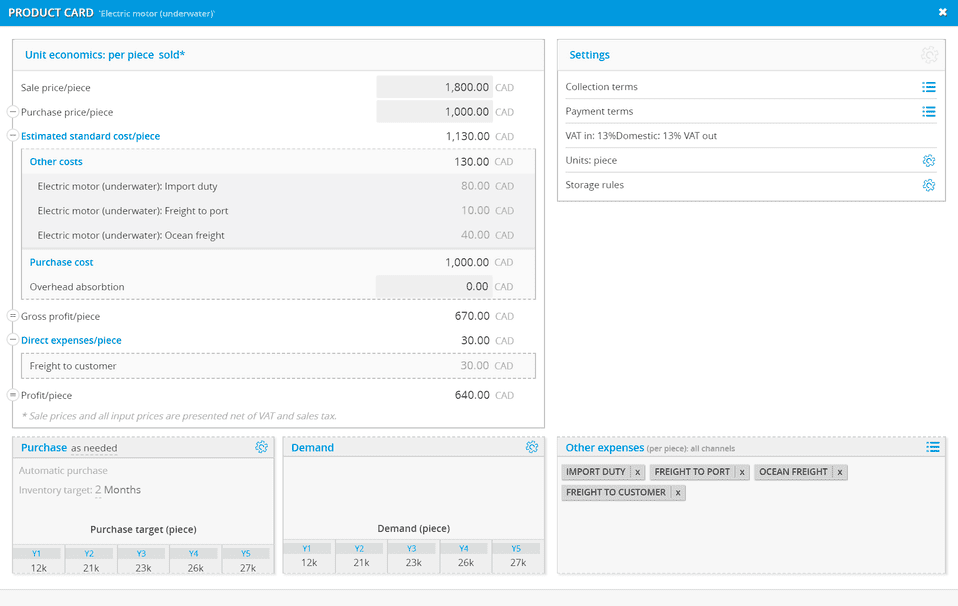Select Y3 column in Purchase target
This screenshot has height=606, width=958.
pyautogui.click(x=142, y=553)
